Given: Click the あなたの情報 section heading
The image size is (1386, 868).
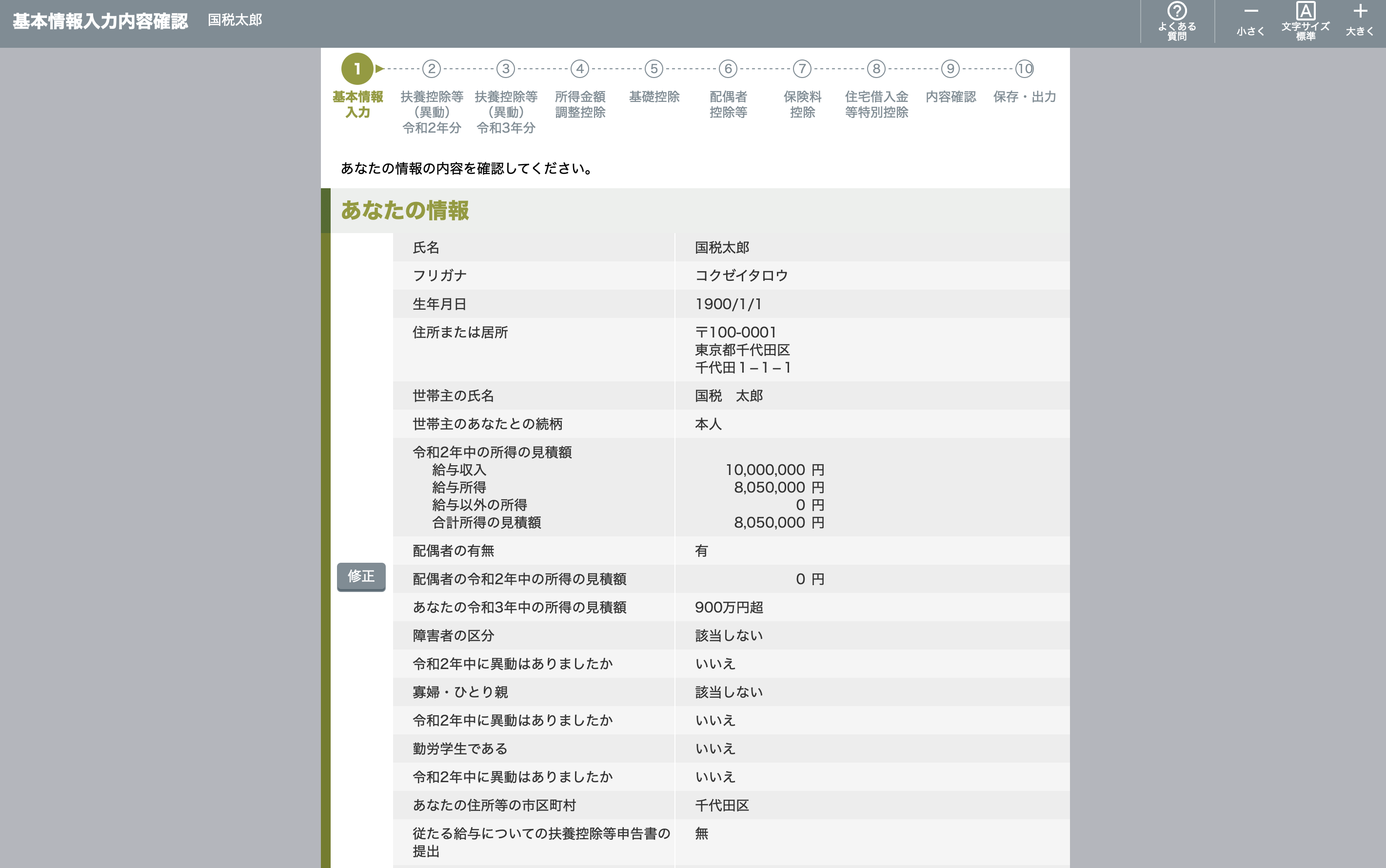Looking at the screenshot, I should (405, 210).
